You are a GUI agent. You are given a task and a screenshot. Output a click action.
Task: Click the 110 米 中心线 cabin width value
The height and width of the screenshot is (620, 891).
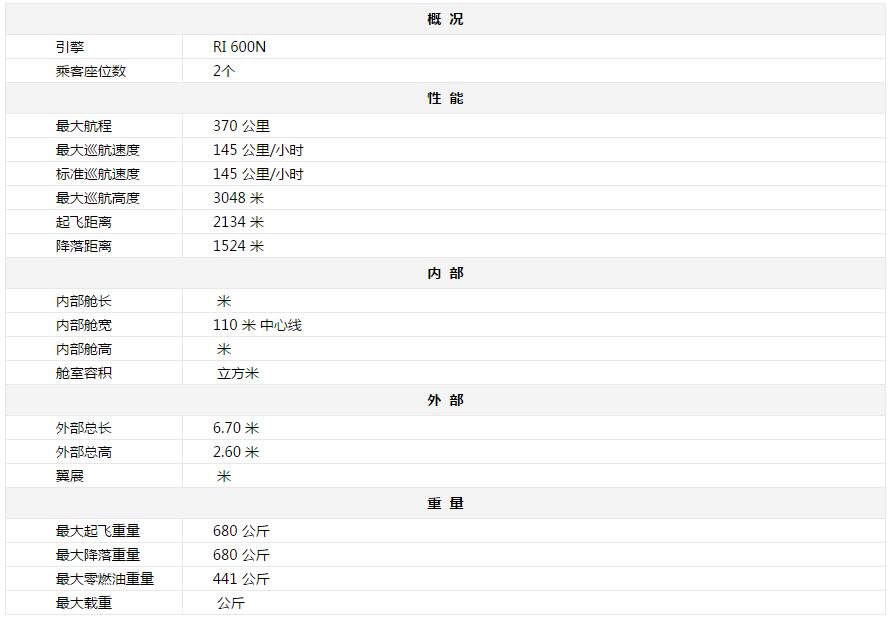pos(257,325)
